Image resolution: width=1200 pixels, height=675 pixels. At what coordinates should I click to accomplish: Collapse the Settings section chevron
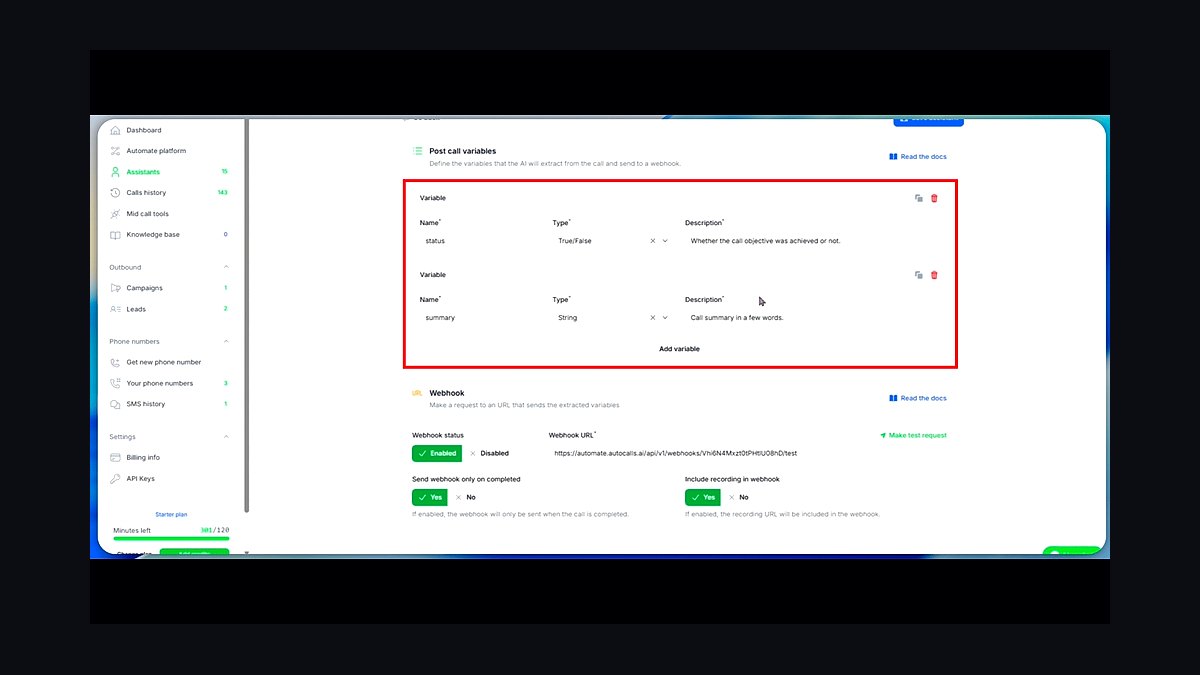click(x=226, y=436)
